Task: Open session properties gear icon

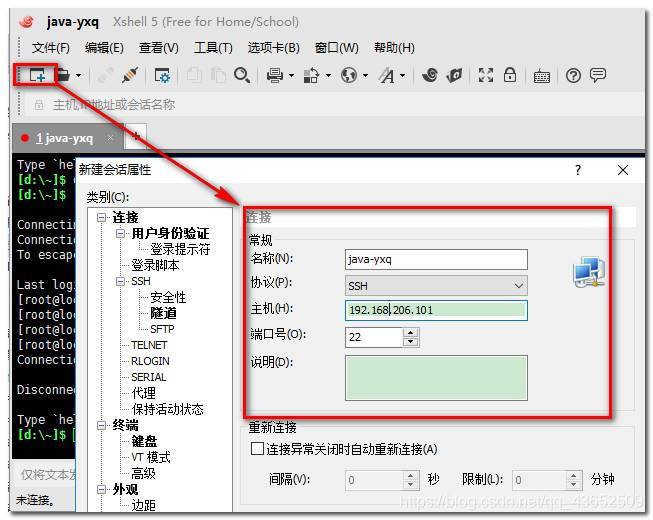Action: pyautogui.click(x=162, y=76)
